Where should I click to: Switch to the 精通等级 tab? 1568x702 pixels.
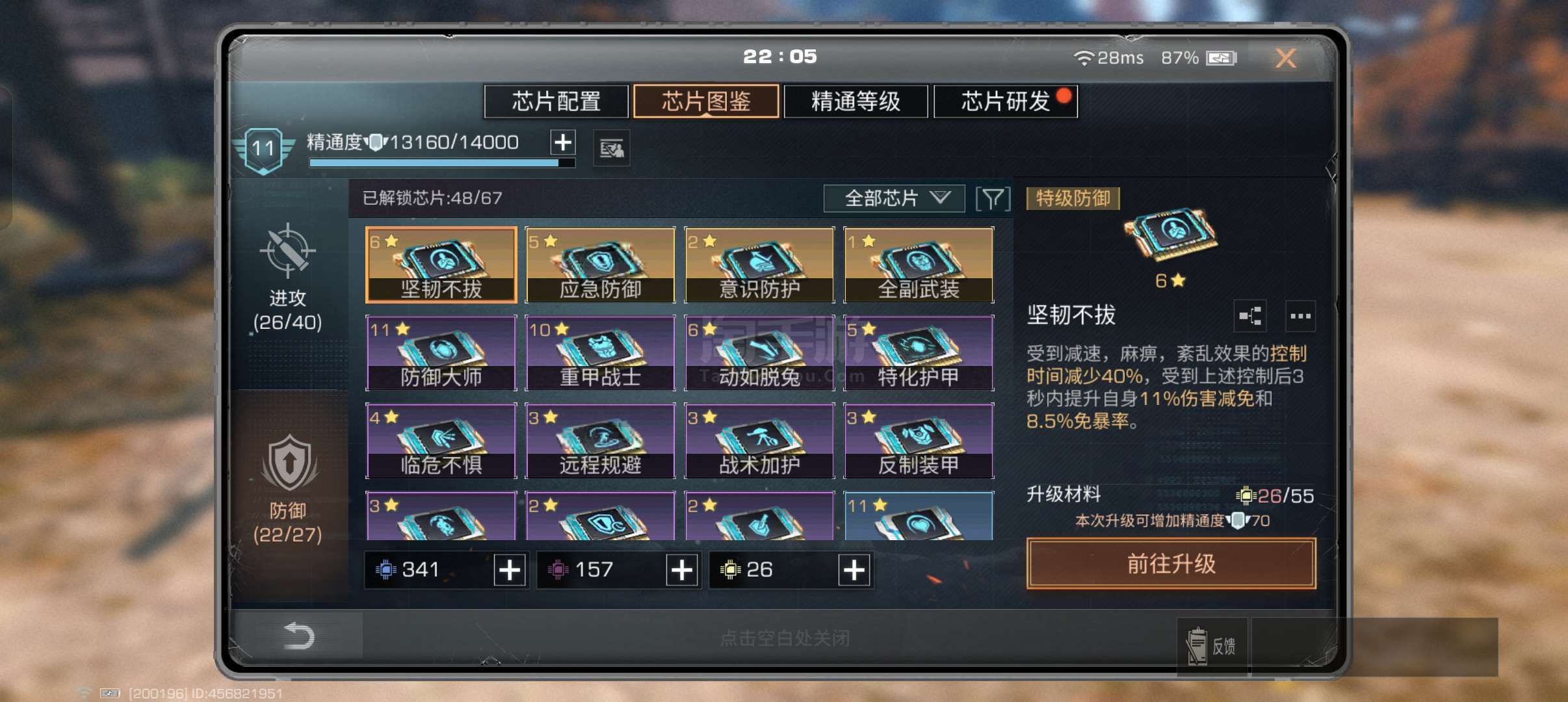point(856,101)
